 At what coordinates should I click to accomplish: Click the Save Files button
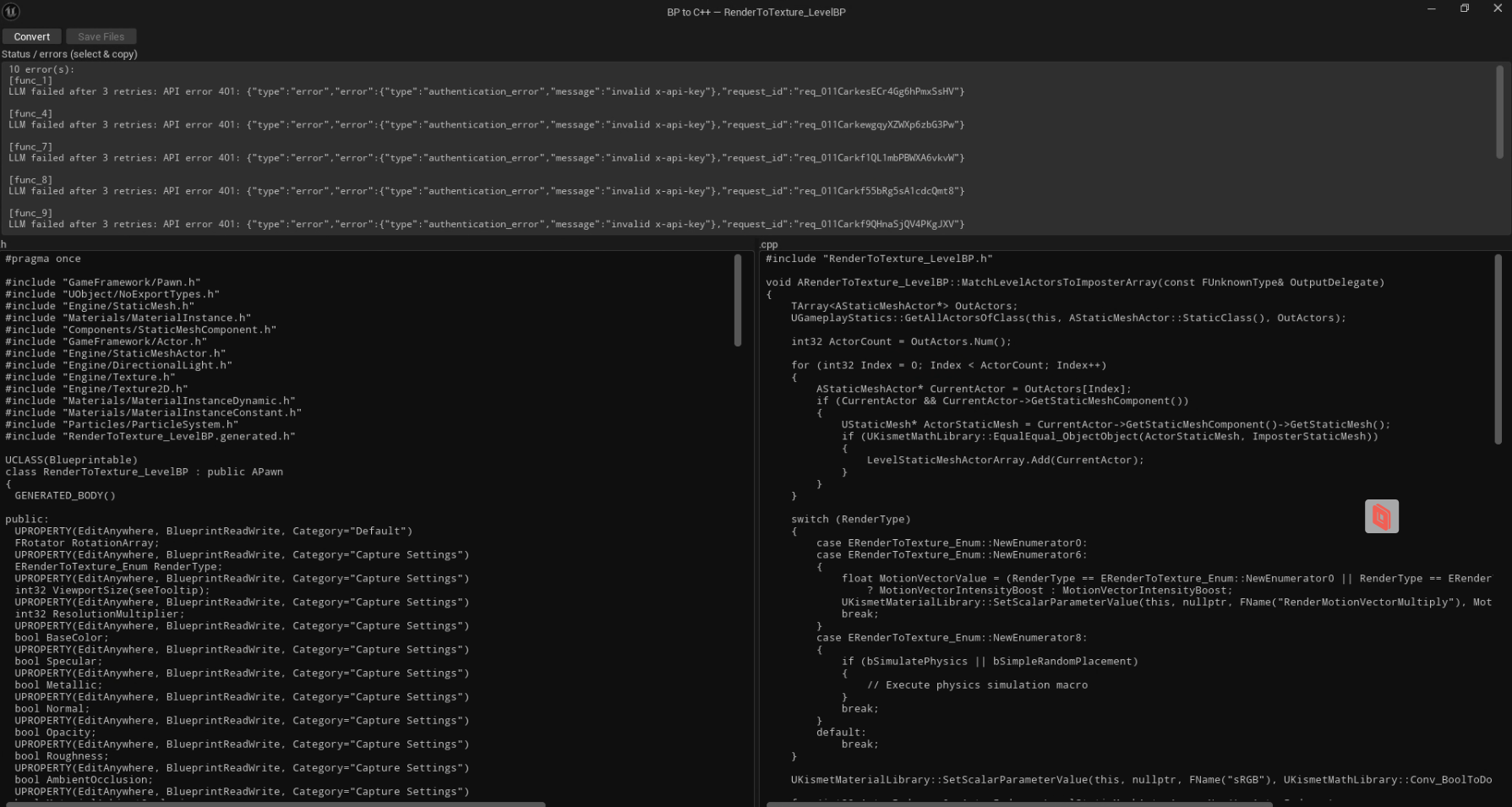pyautogui.click(x=101, y=36)
